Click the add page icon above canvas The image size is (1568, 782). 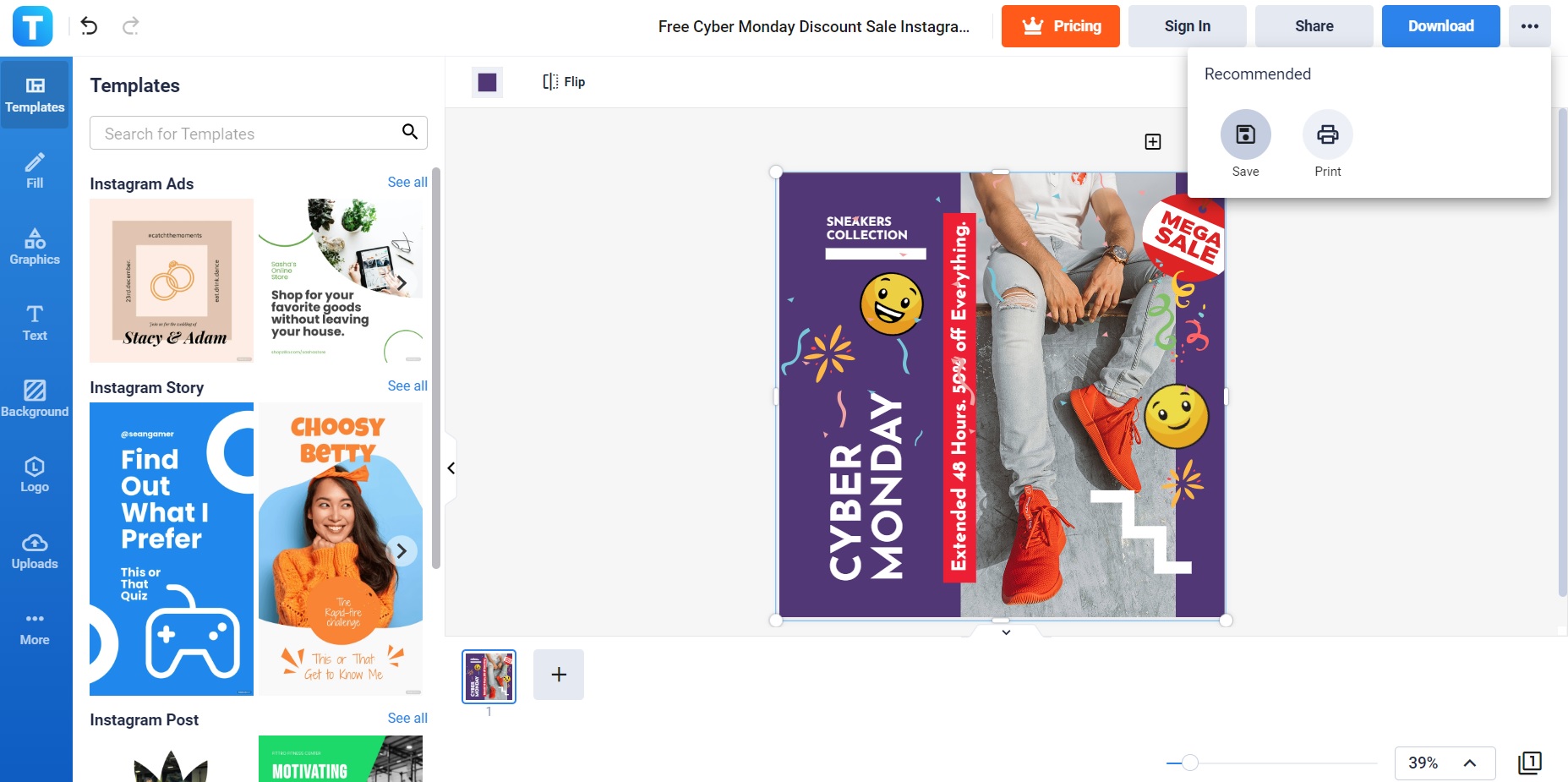(1153, 141)
